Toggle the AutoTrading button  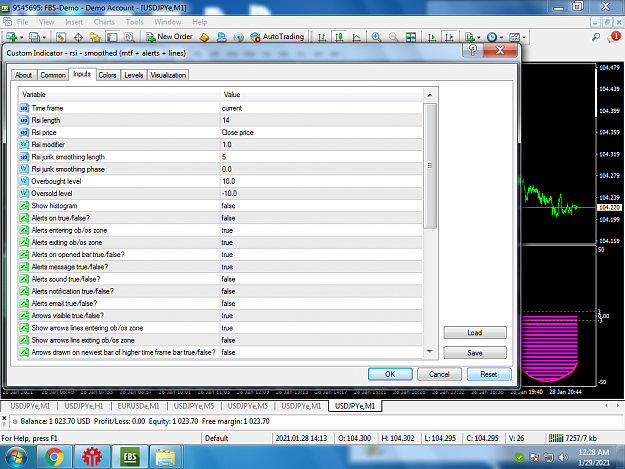pyautogui.click(x=277, y=37)
